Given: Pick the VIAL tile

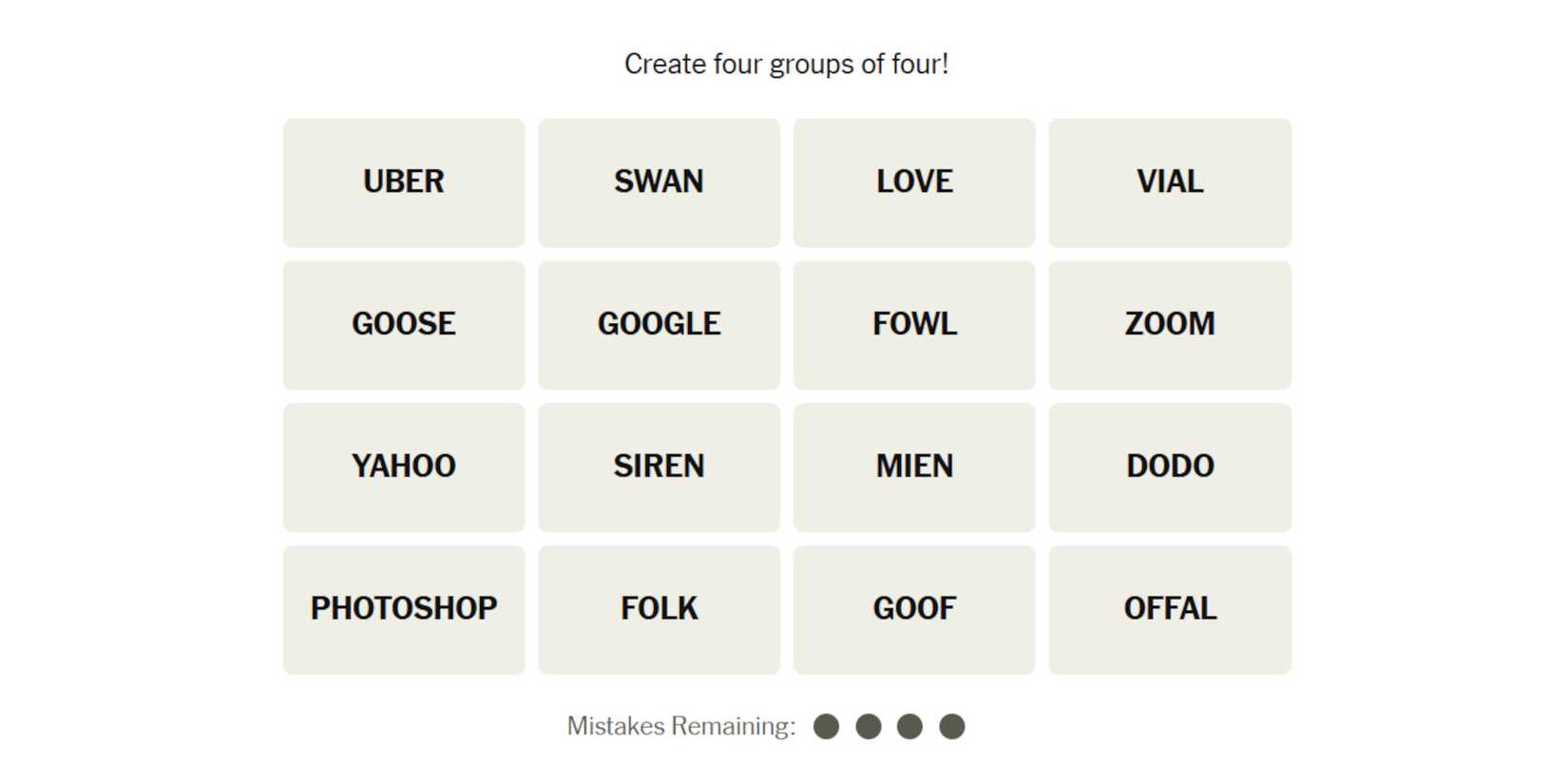Looking at the screenshot, I should [x=1170, y=182].
